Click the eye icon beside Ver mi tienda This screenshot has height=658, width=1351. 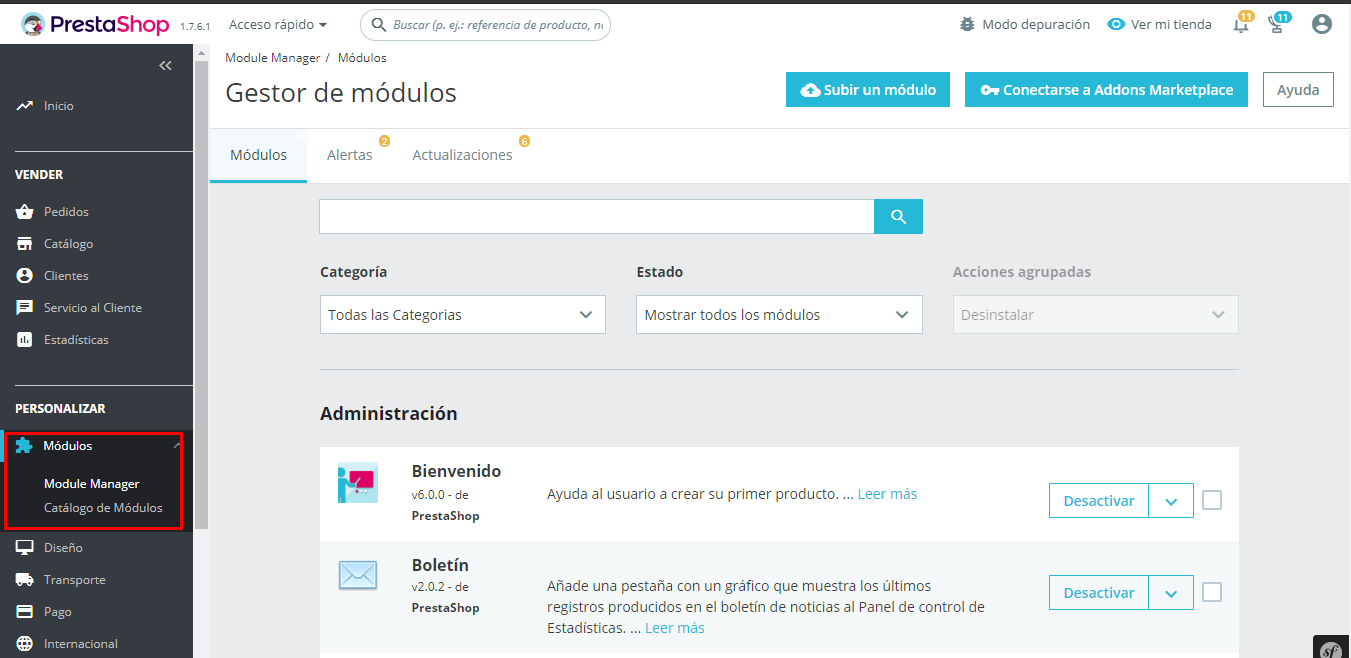(x=1116, y=24)
